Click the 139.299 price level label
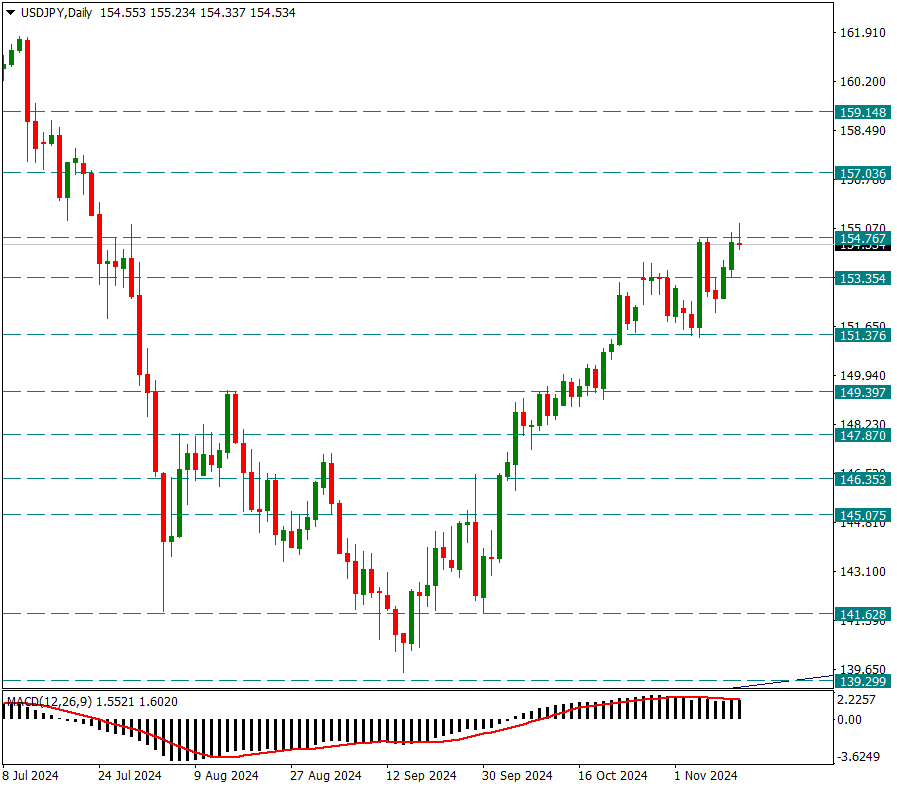This screenshot has height=788, width=897. [x=861, y=680]
